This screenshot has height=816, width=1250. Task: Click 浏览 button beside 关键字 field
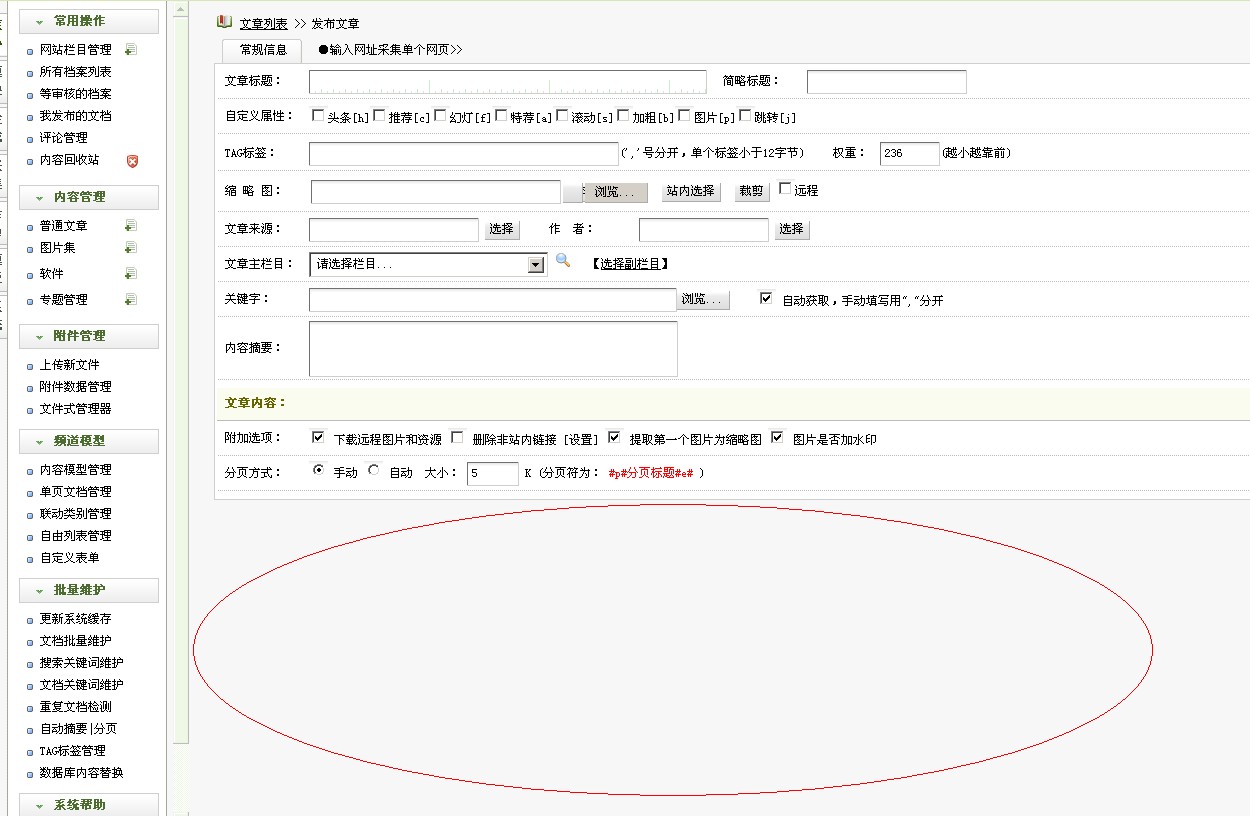(x=704, y=299)
